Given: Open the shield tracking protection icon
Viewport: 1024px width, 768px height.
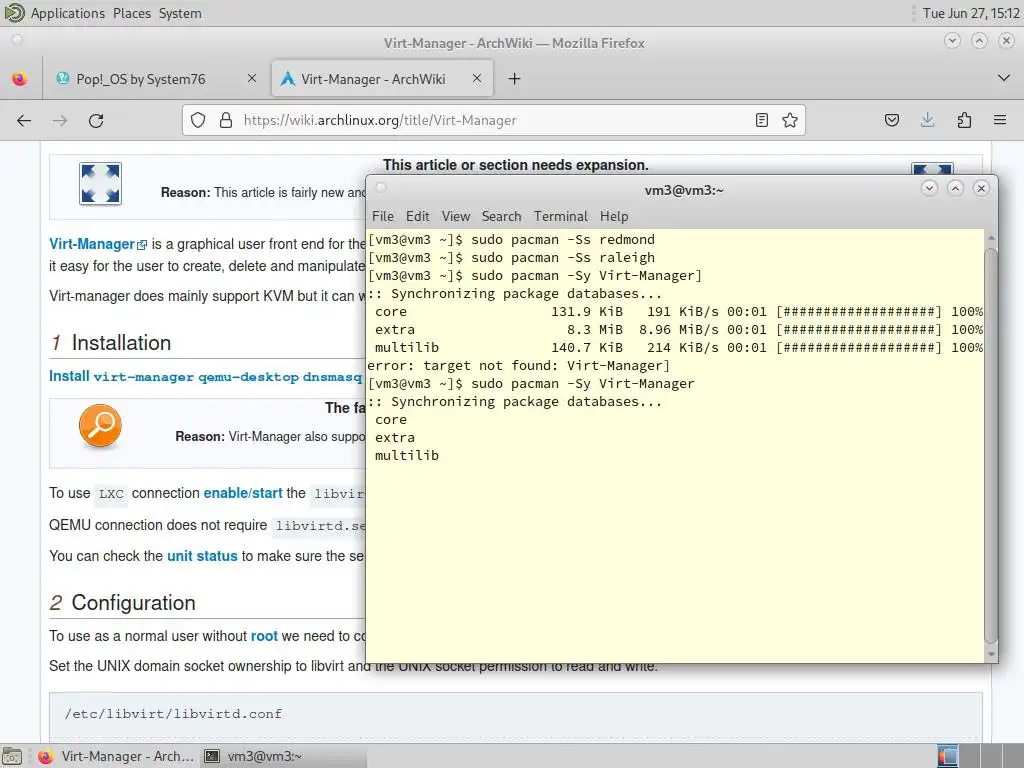Looking at the screenshot, I should [x=198, y=120].
